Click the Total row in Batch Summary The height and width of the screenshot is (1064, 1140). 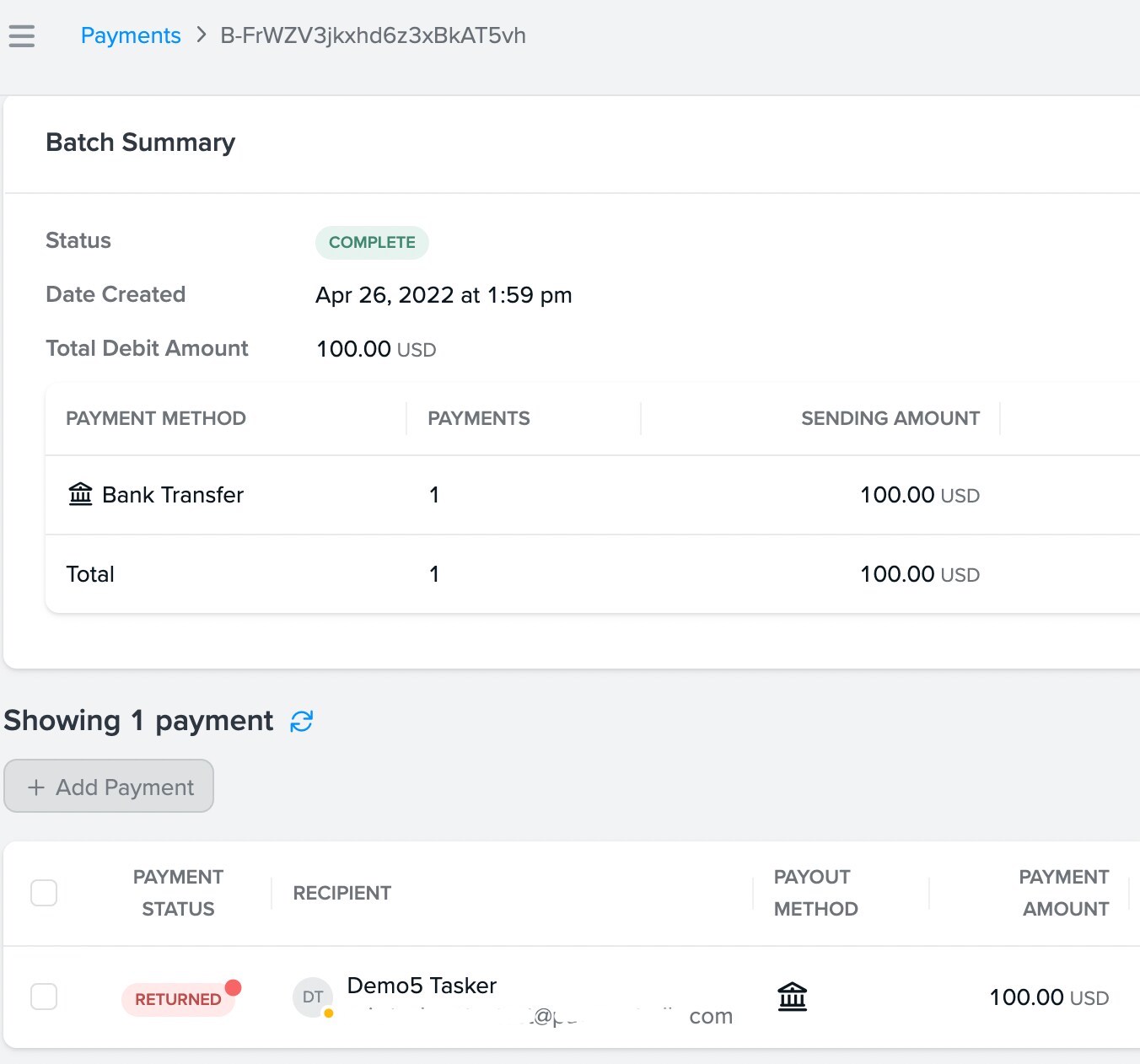click(89, 574)
